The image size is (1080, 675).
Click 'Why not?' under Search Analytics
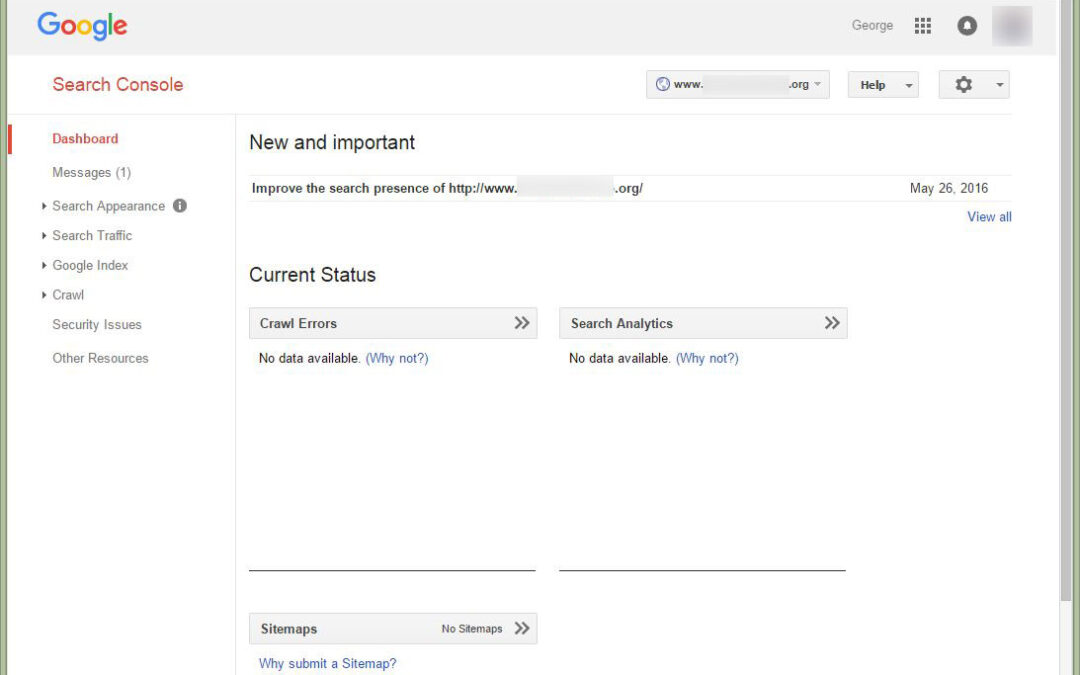(707, 358)
